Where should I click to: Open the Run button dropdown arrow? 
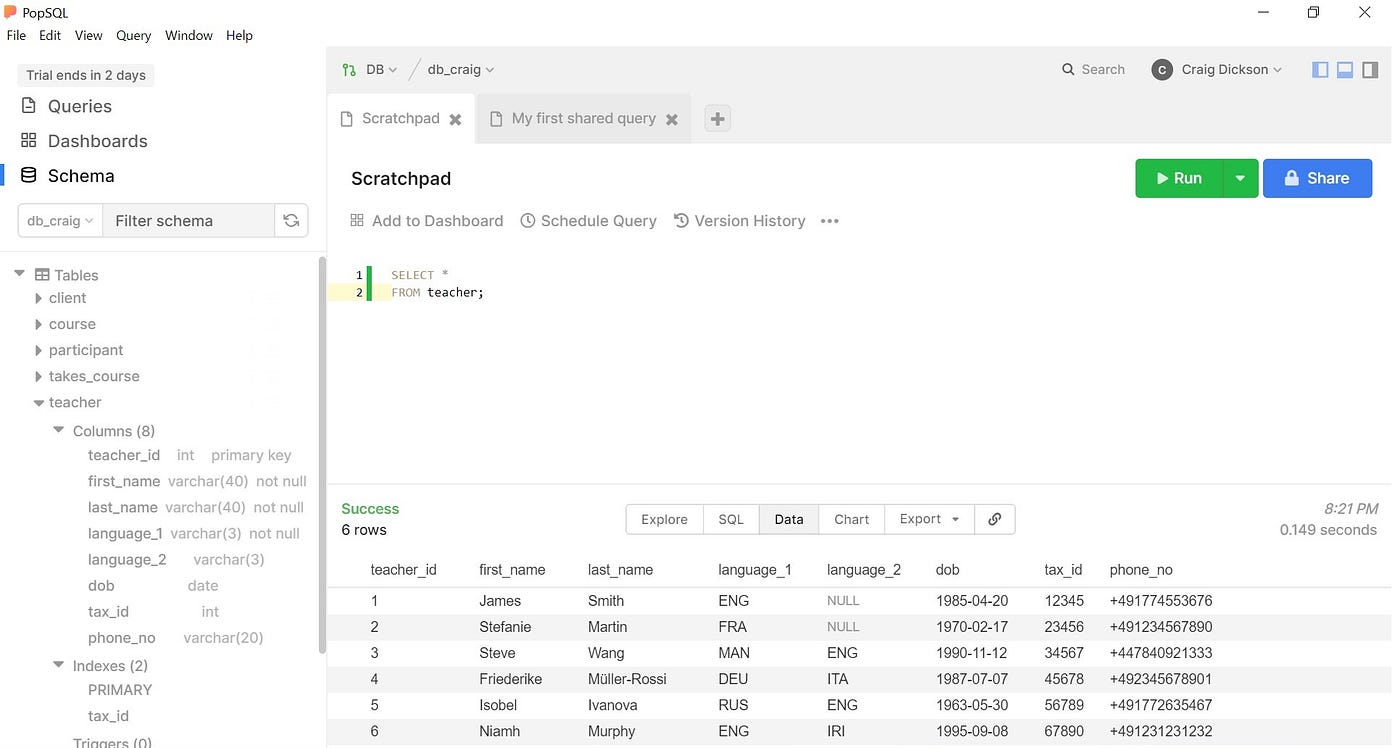[x=1240, y=178]
